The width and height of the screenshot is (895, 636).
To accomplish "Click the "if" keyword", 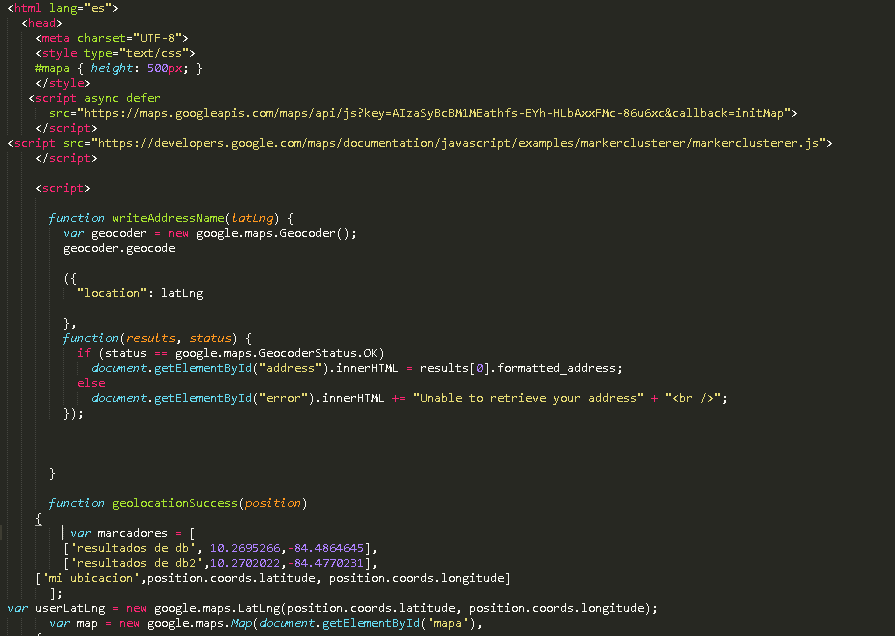I will coord(84,353).
